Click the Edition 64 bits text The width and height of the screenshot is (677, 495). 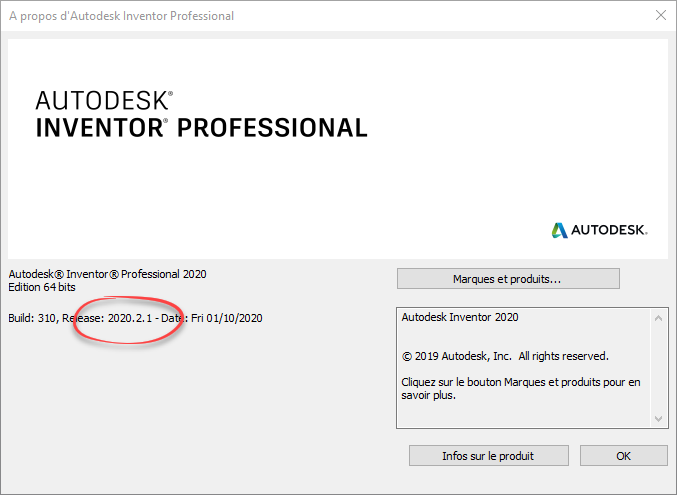point(42,287)
